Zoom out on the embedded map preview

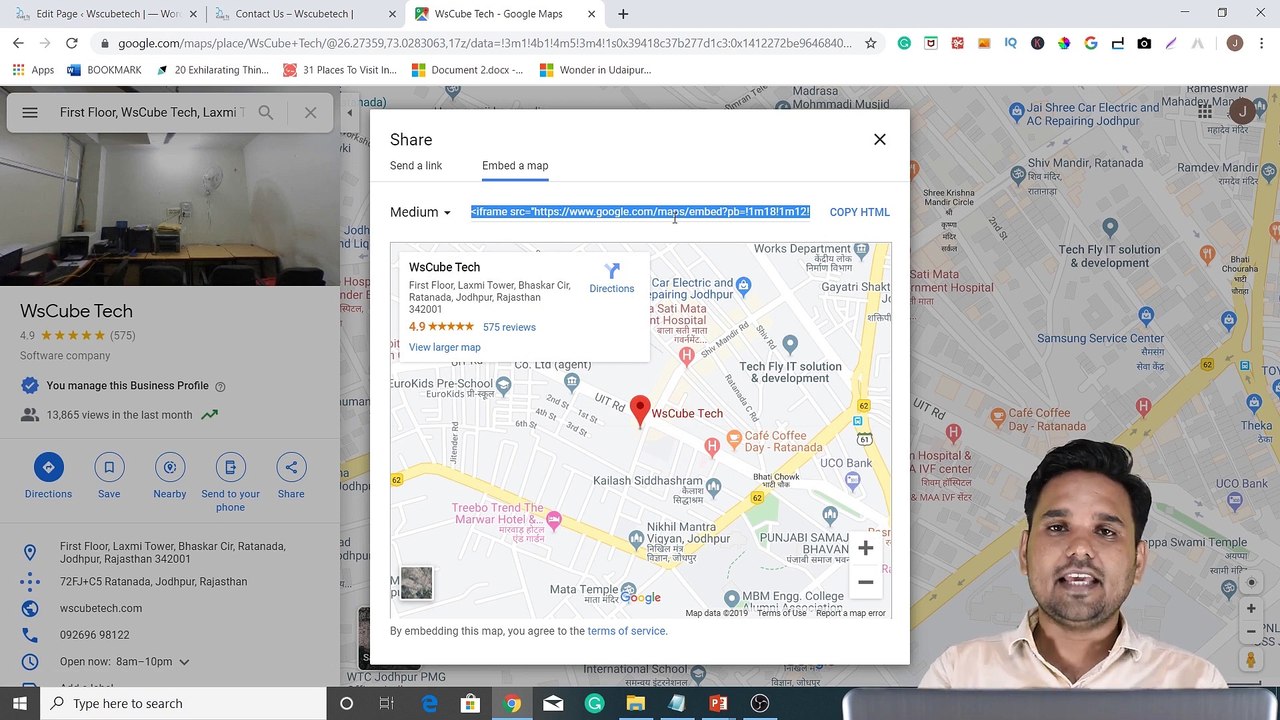coord(866,582)
